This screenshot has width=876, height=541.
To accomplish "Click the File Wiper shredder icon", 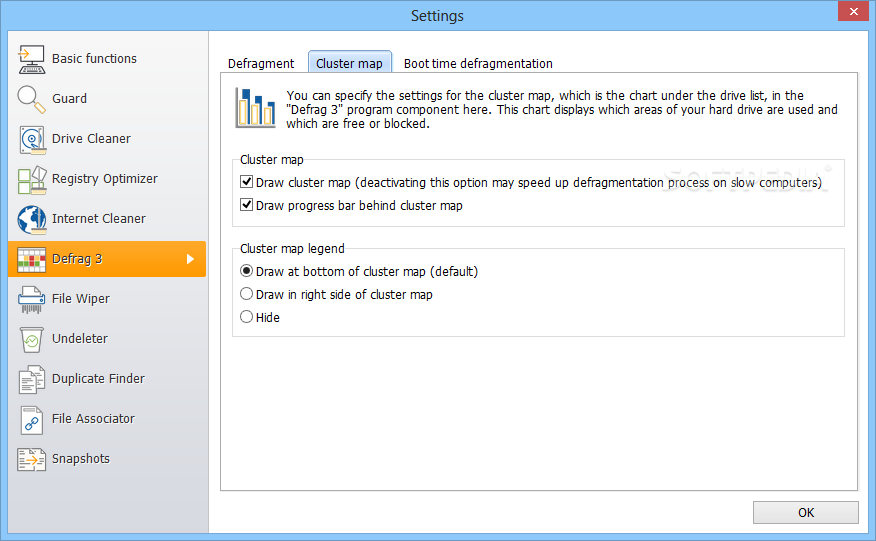I will [x=32, y=299].
